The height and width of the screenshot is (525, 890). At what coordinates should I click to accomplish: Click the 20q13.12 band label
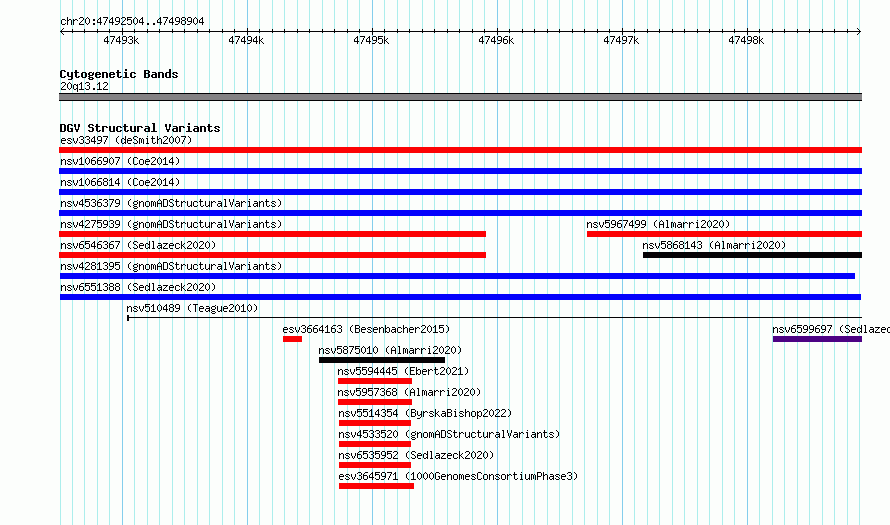pyautogui.click(x=84, y=86)
